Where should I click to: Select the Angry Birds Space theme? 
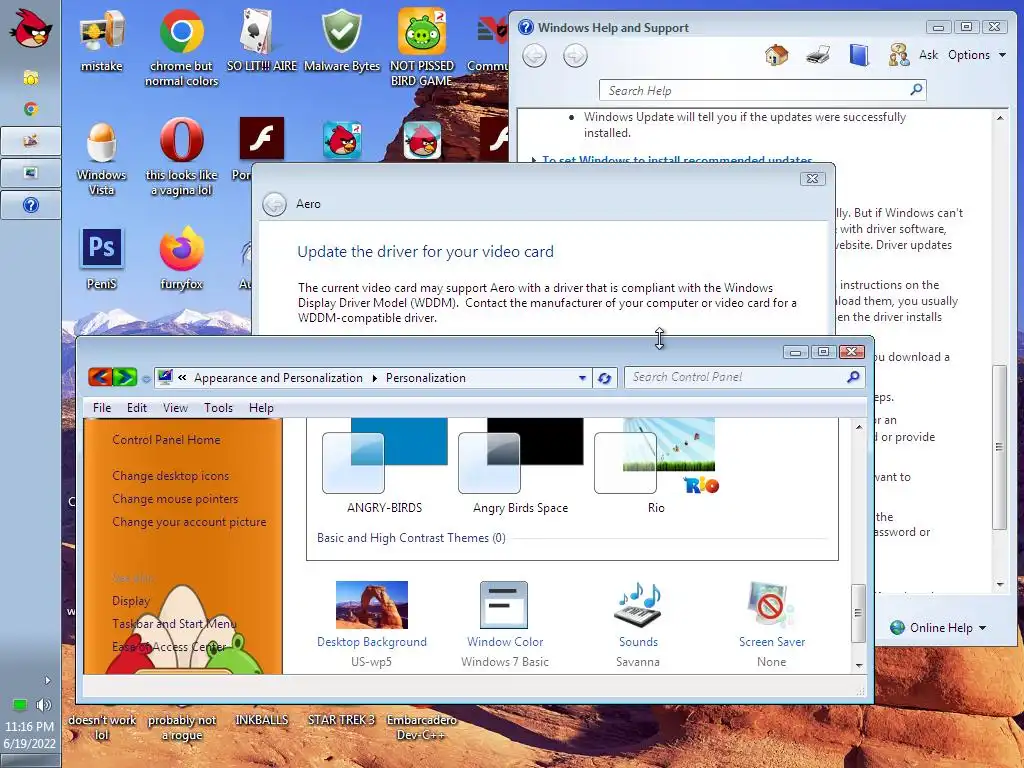click(x=520, y=466)
